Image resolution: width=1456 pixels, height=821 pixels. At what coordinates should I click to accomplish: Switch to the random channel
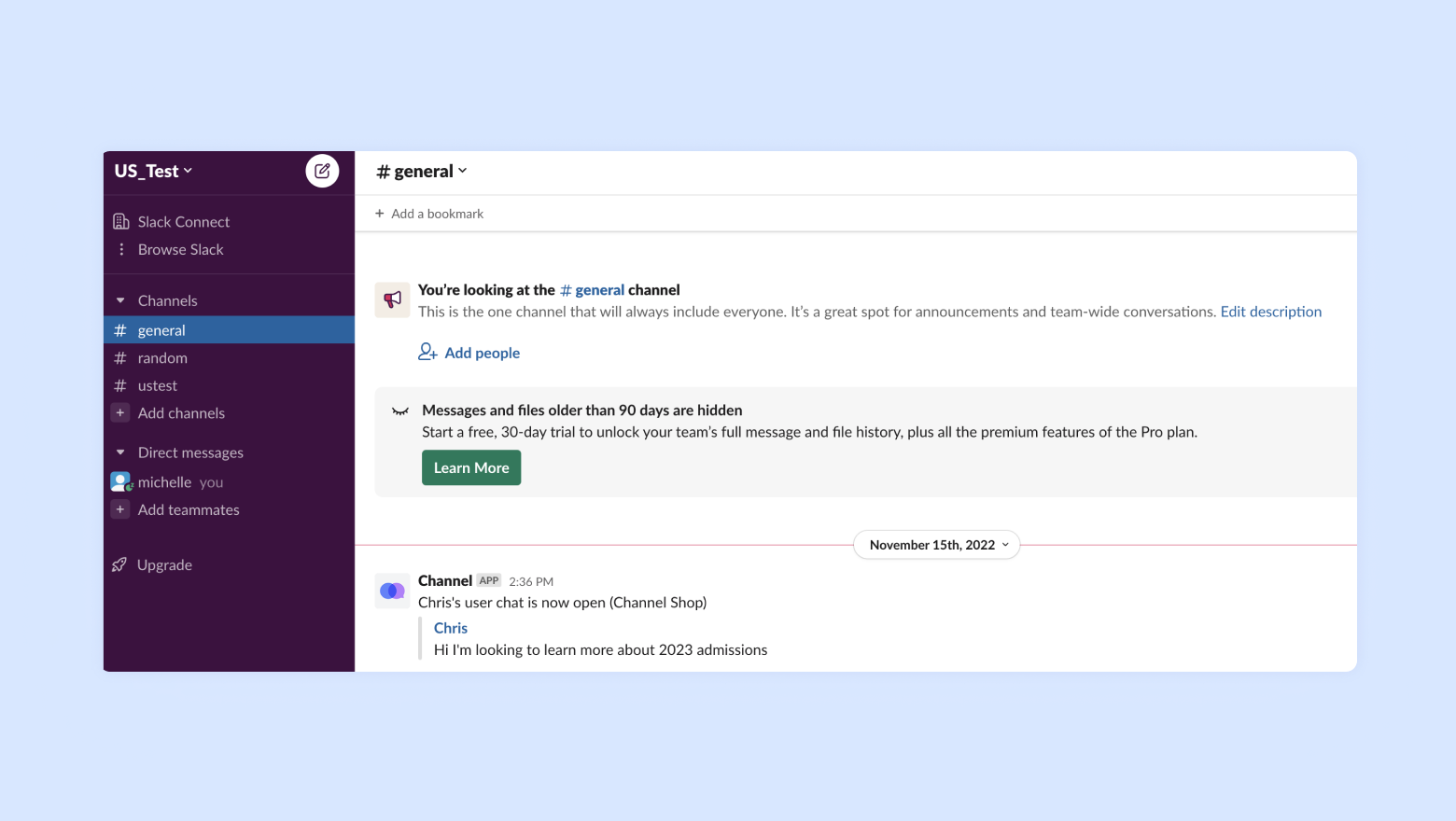point(162,358)
